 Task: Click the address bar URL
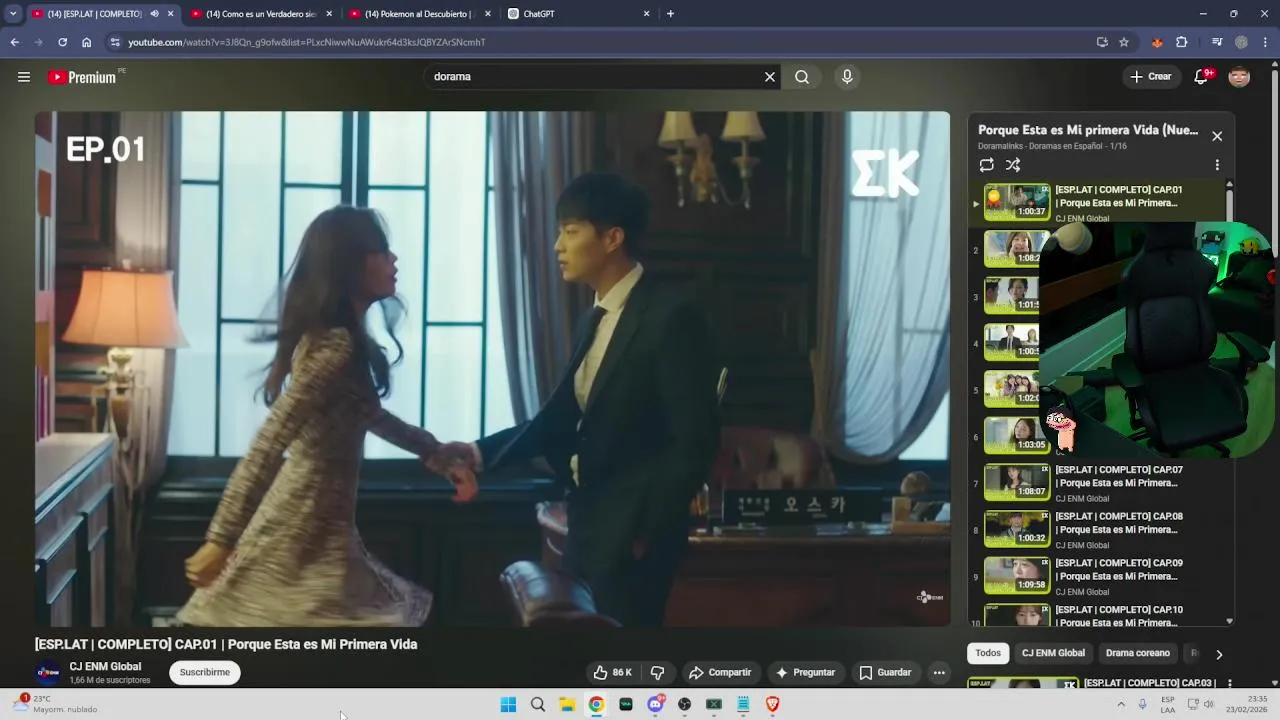click(x=306, y=42)
